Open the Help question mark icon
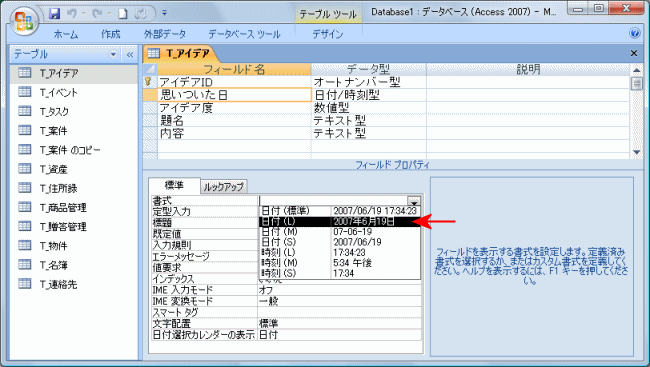Image resolution: width=650 pixels, height=367 pixels. tap(634, 33)
